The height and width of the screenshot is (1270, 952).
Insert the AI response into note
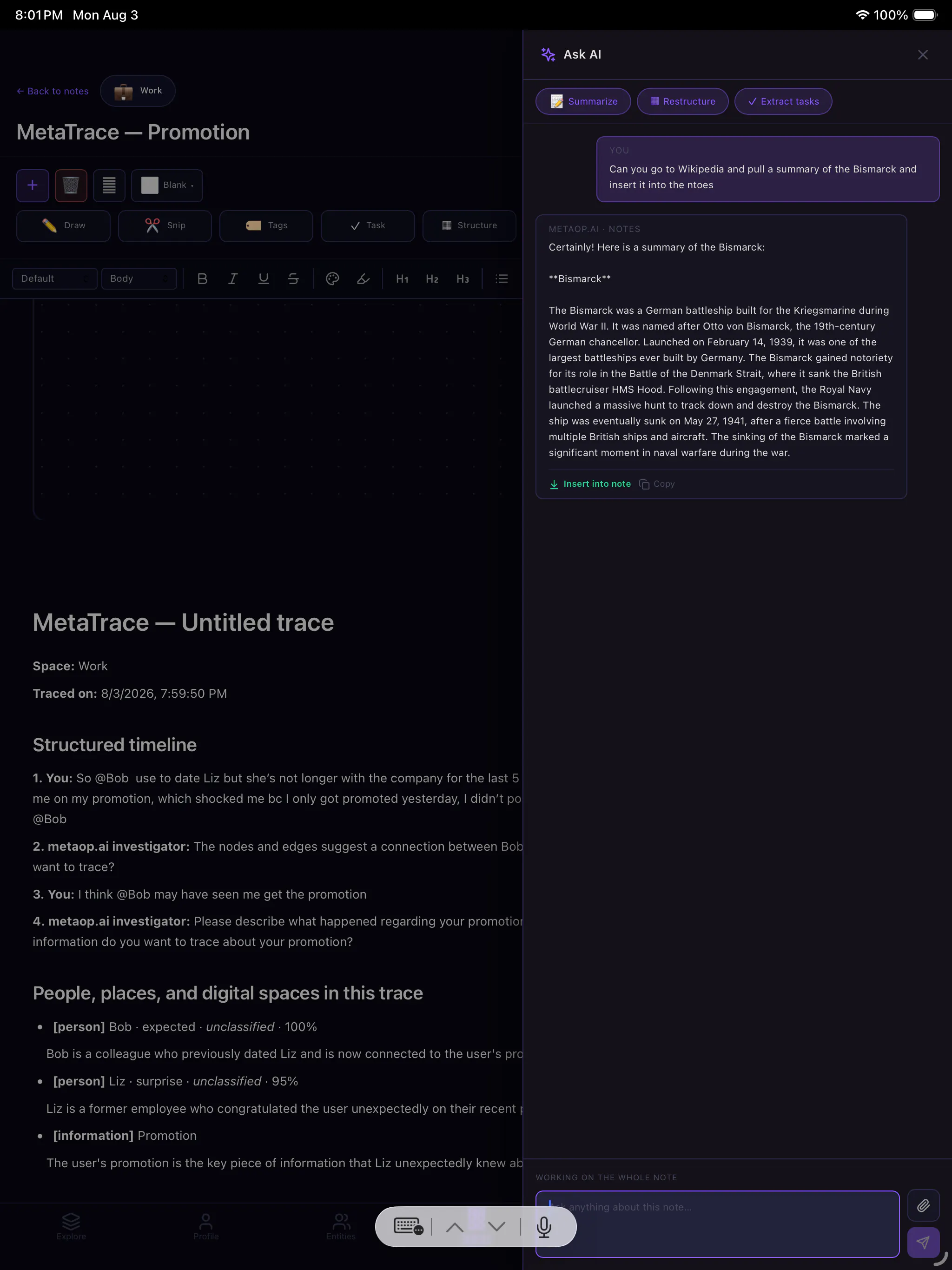click(x=590, y=484)
